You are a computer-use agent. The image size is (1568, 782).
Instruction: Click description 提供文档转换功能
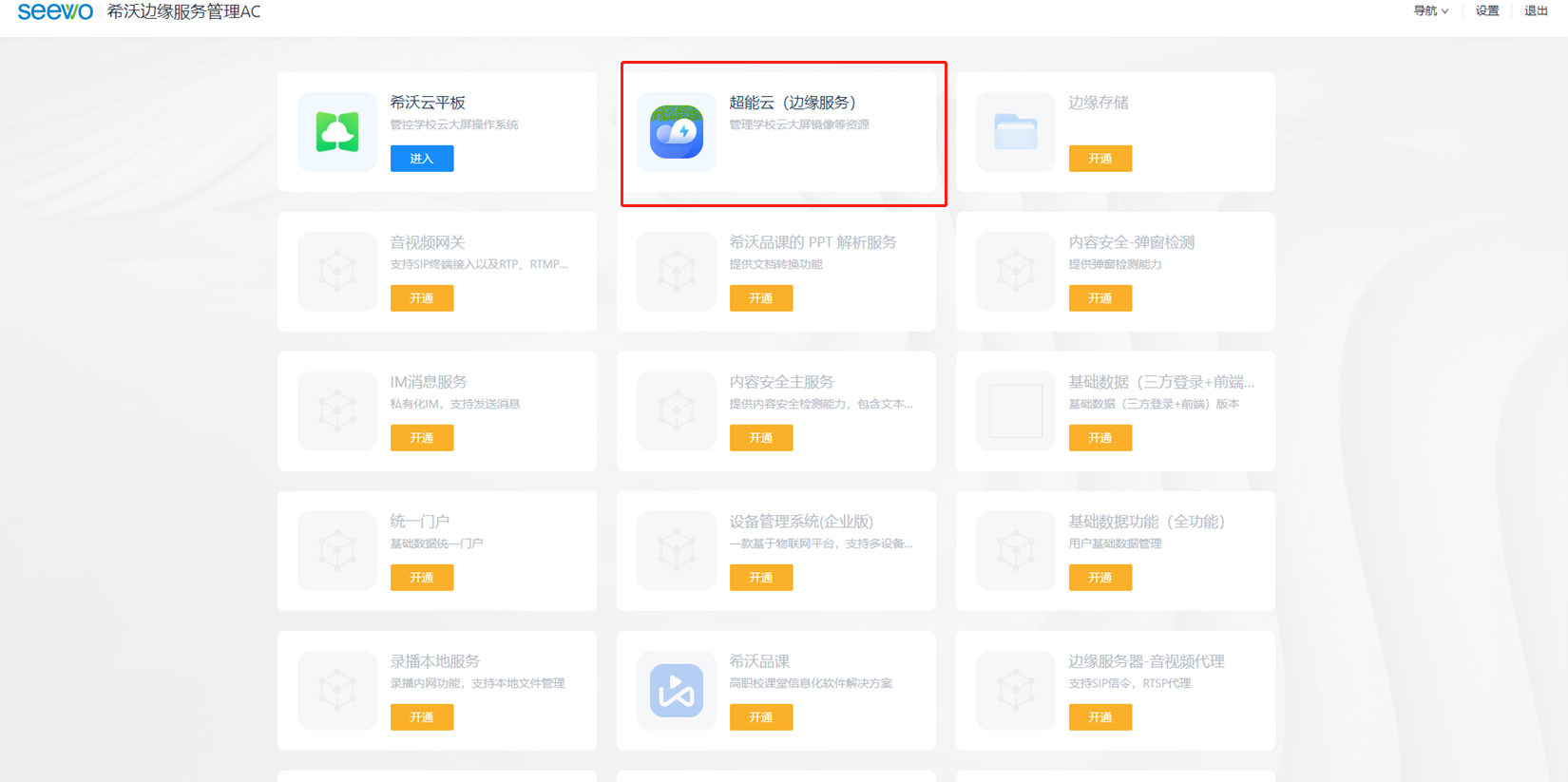tap(776, 264)
